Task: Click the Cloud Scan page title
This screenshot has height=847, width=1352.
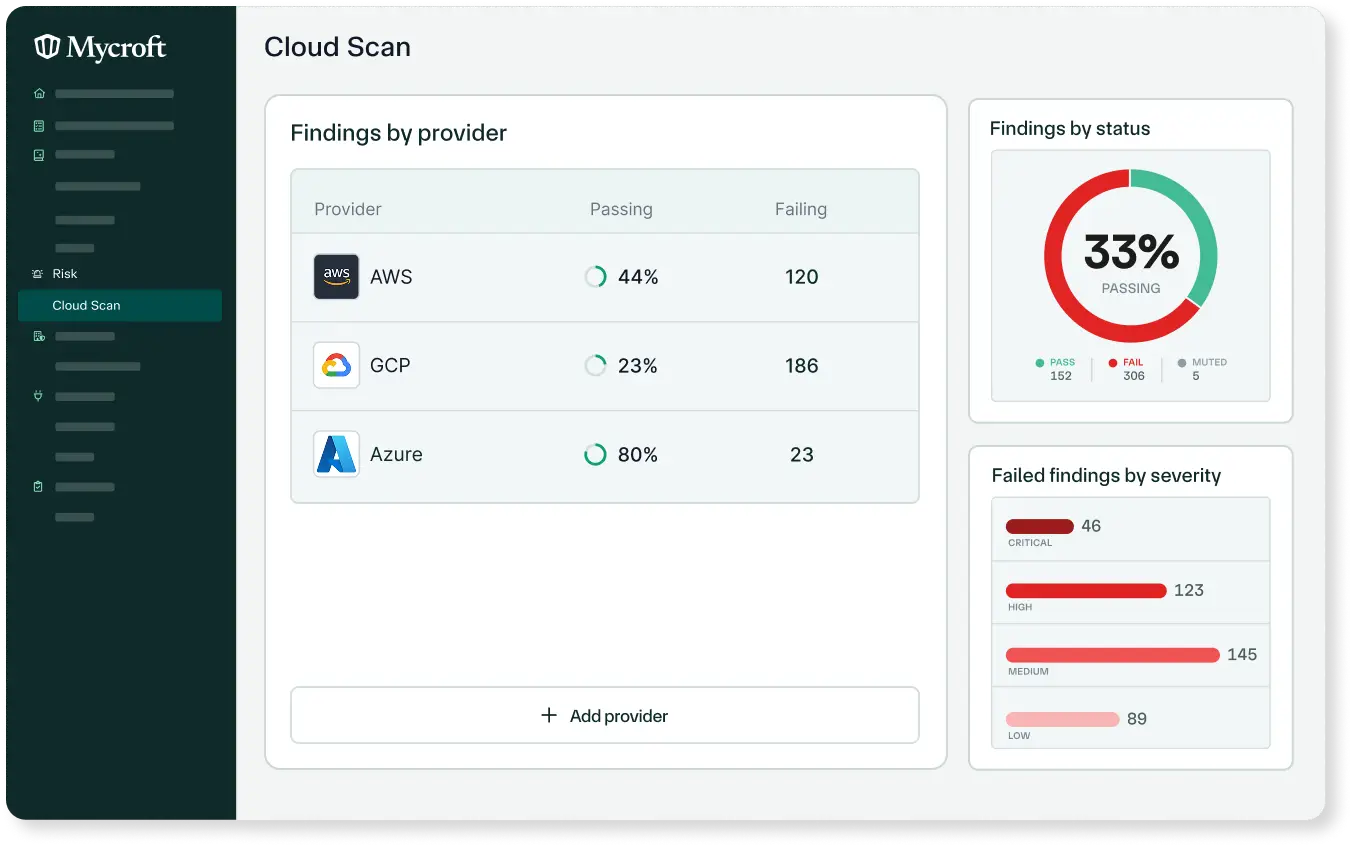Action: [337, 47]
